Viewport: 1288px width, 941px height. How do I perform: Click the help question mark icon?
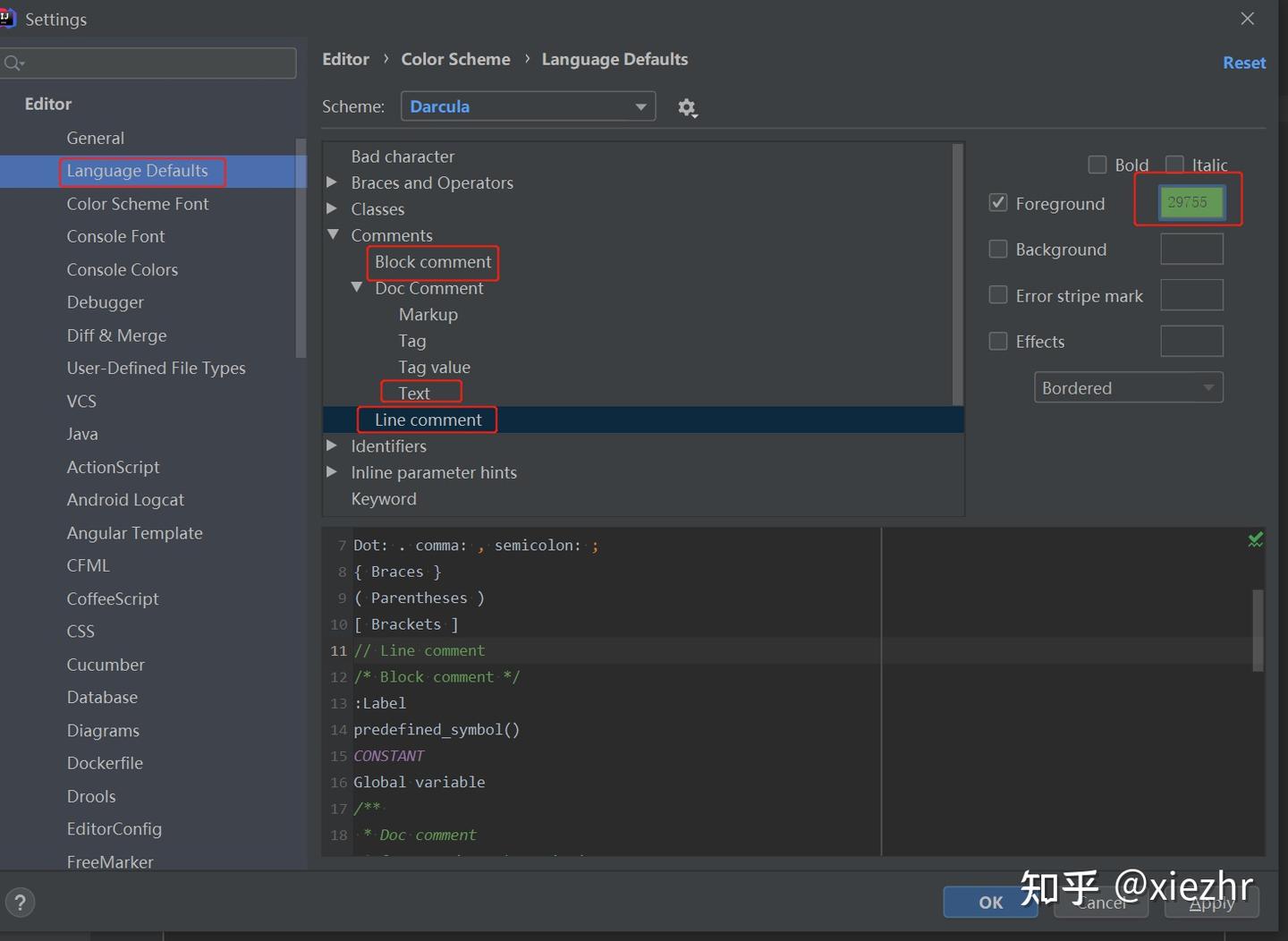(x=20, y=902)
